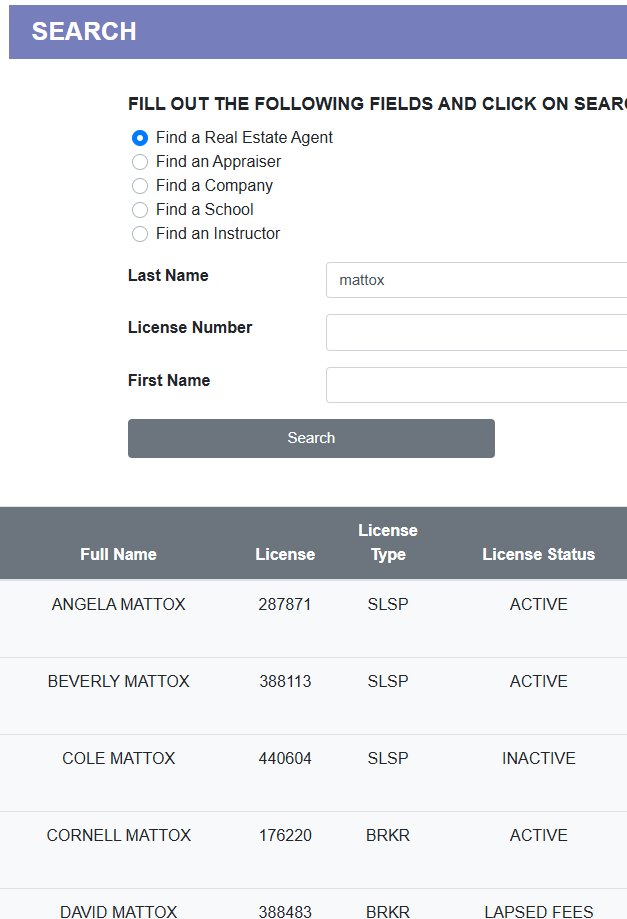The height and width of the screenshot is (919, 627).
Task: Click the License Type column header
Action: pos(388,542)
